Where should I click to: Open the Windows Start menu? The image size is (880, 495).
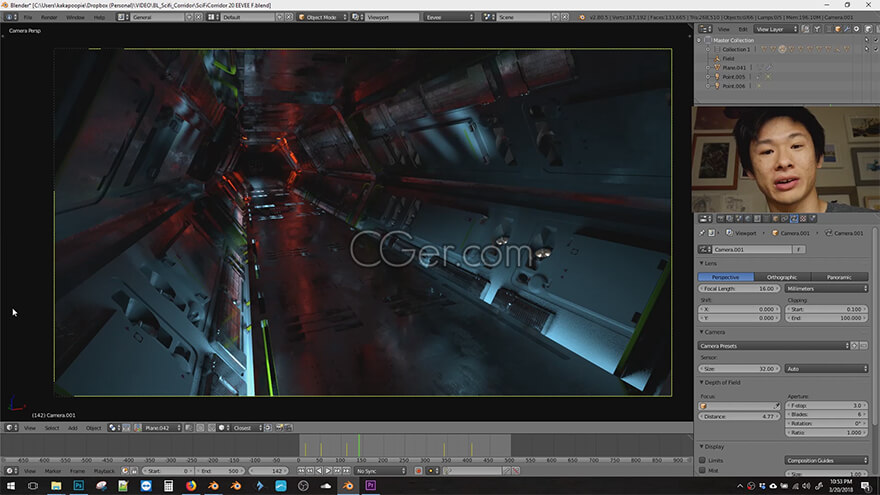(x=11, y=485)
